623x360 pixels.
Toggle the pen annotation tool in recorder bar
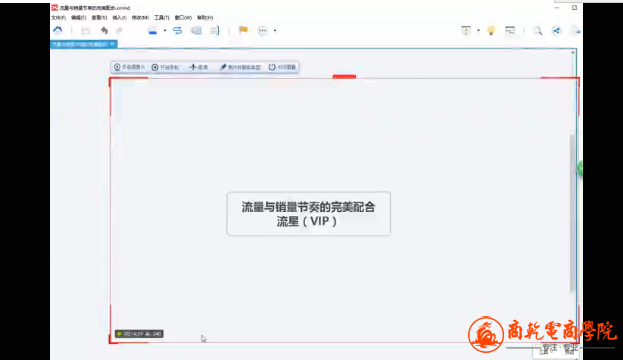point(240,67)
